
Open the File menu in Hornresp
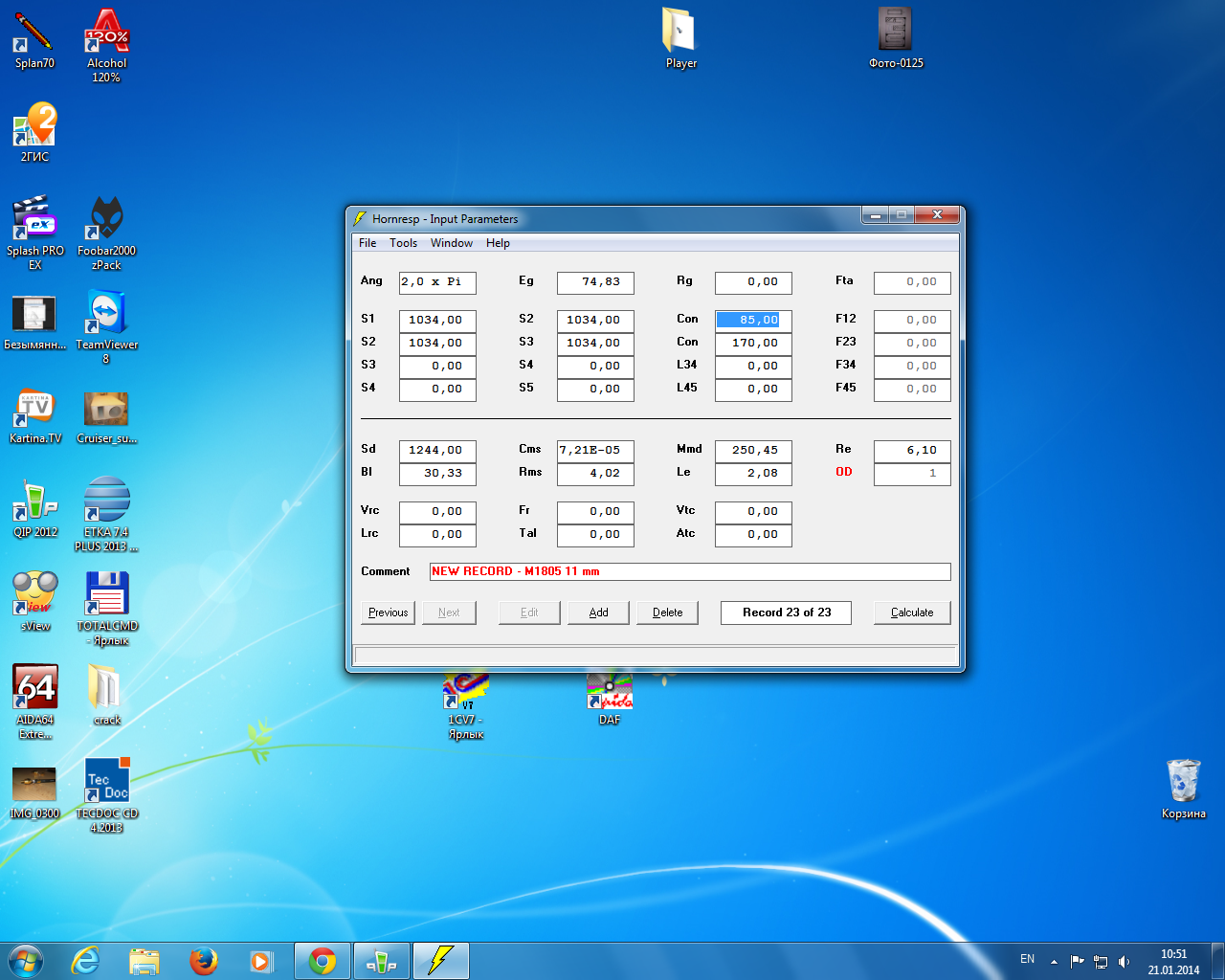(367, 243)
